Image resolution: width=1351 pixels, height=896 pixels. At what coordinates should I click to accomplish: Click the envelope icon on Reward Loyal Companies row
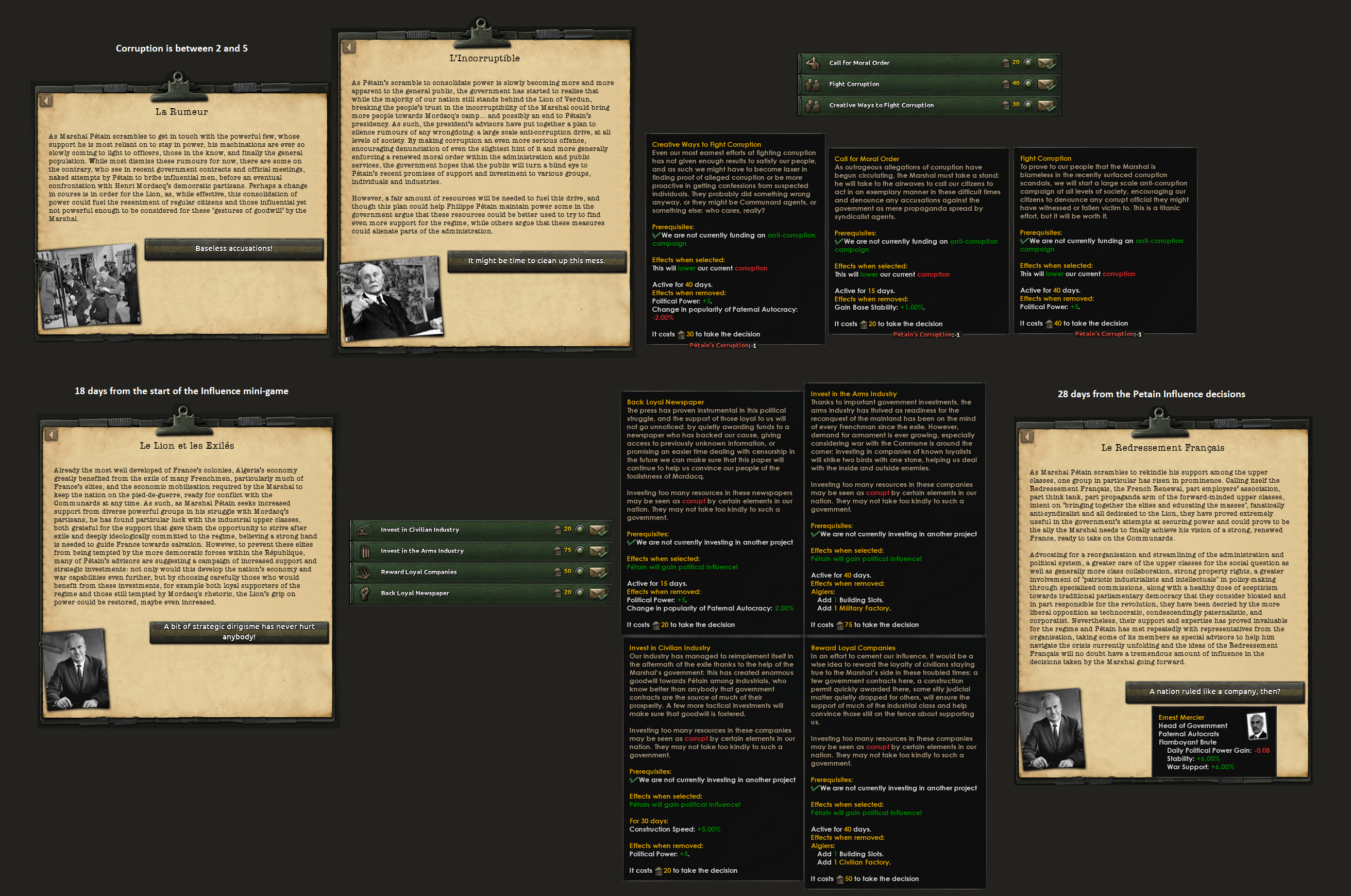tap(598, 572)
